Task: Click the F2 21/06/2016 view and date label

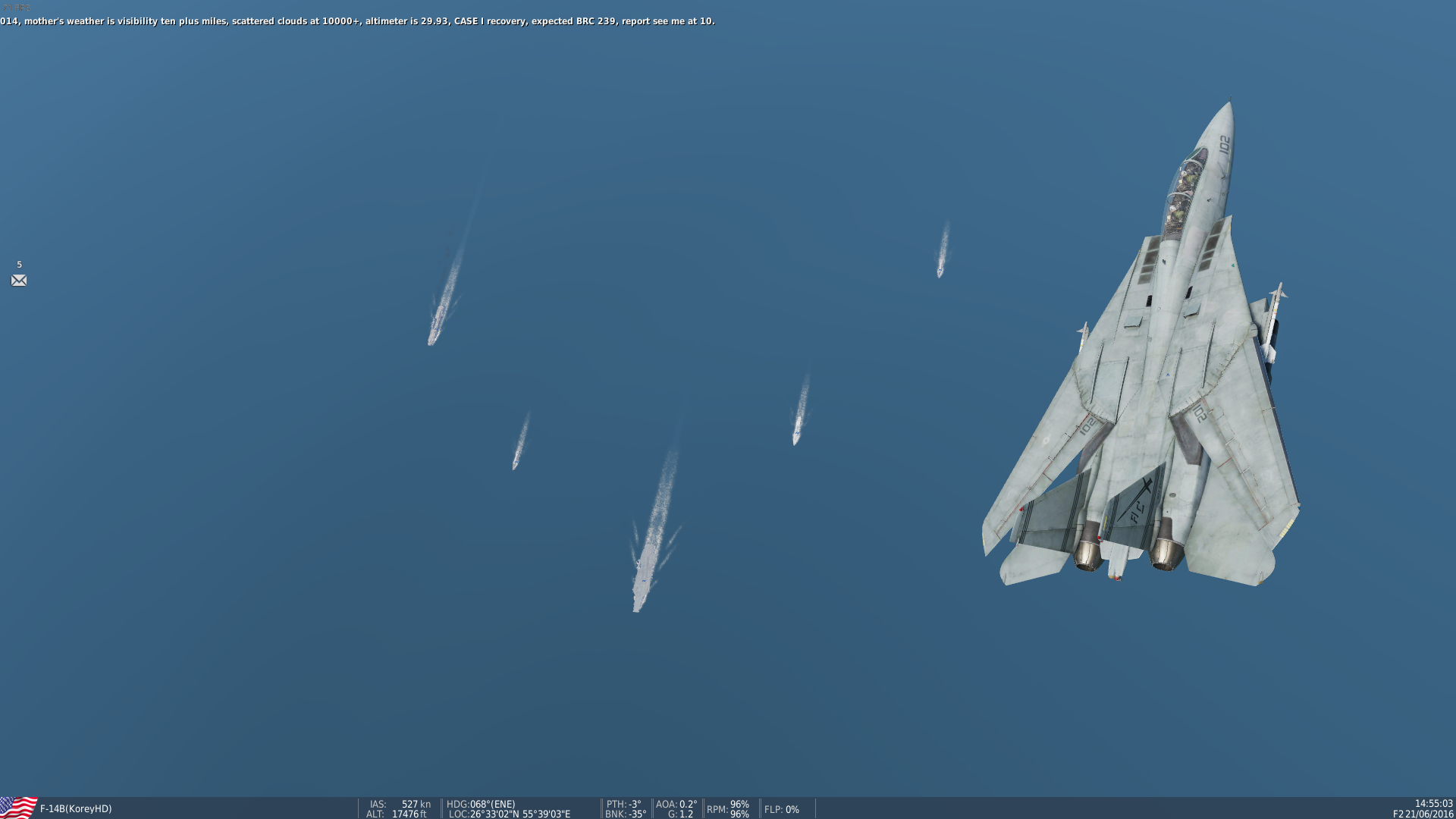Action: click(x=1423, y=814)
